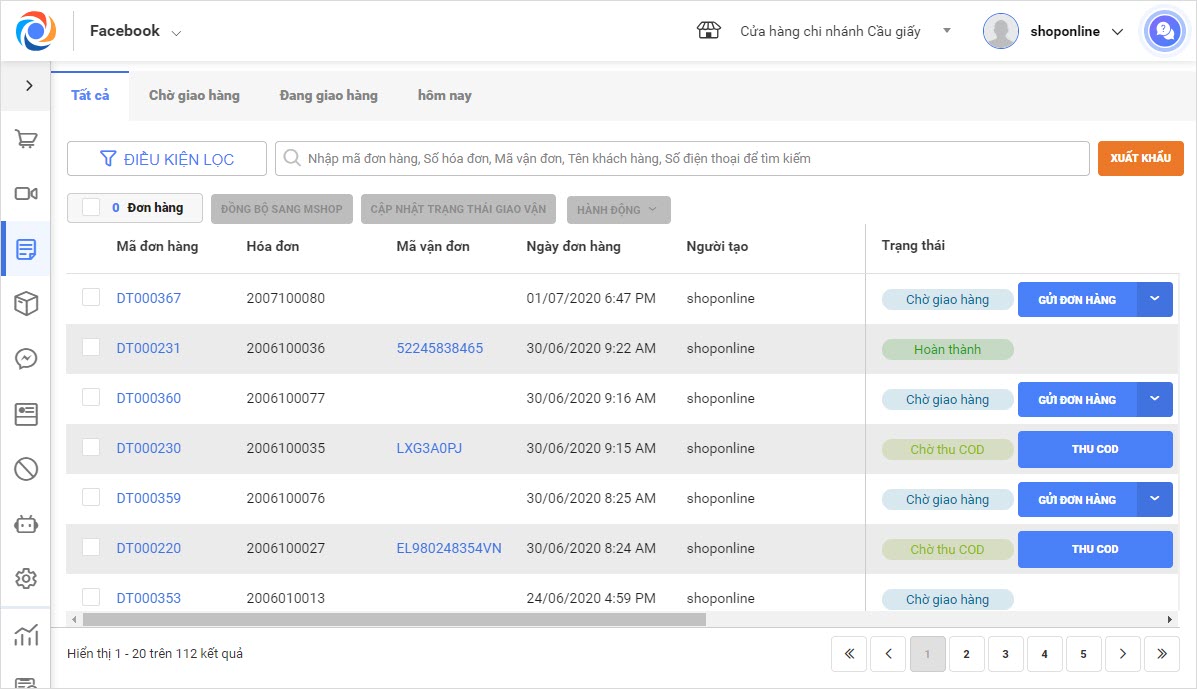Open the product box icon in sidebar
1197x689 pixels.
pos(26,304)
